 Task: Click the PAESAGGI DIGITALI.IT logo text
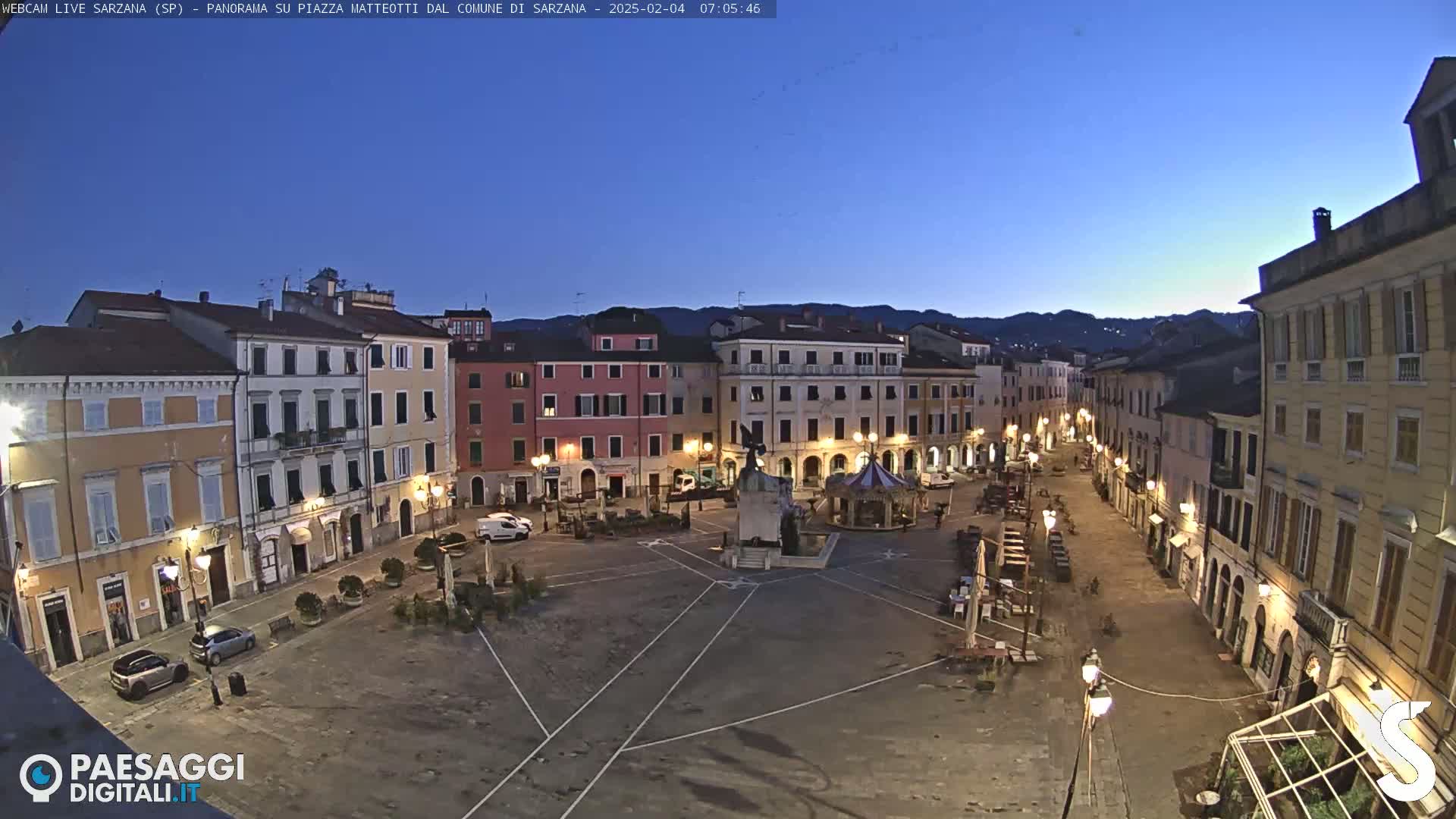click(157, 778)
